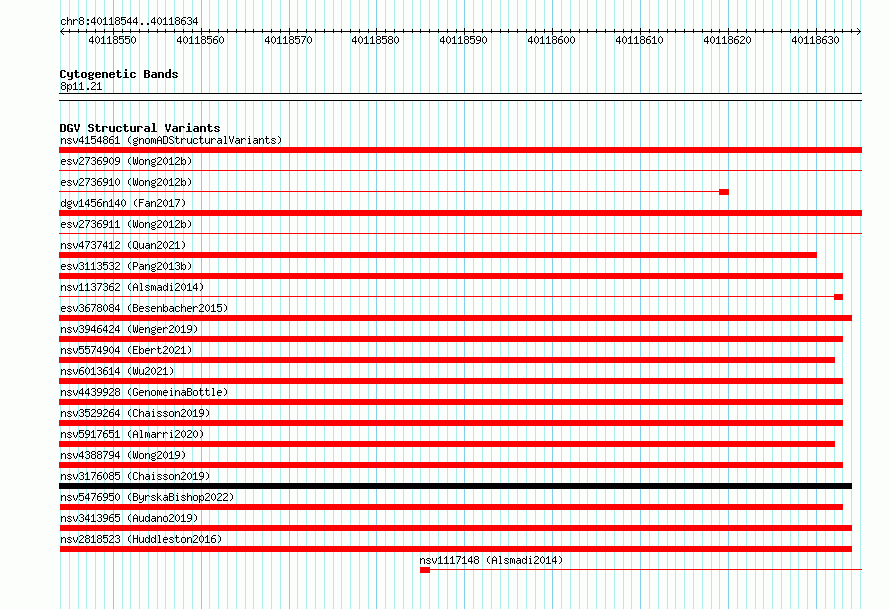Click ruler position 40118610

[639, 40]
